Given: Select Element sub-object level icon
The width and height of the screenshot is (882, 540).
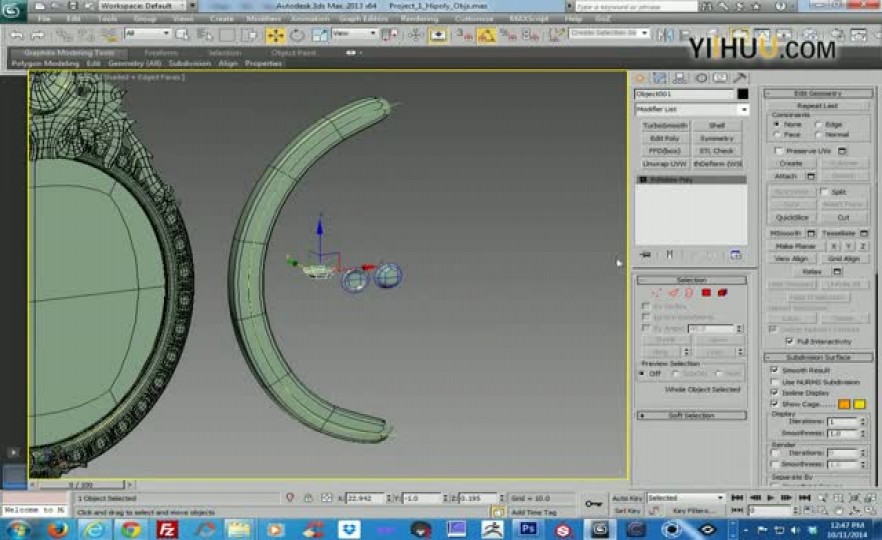Looking at the screenshot, I should (722, 292).
